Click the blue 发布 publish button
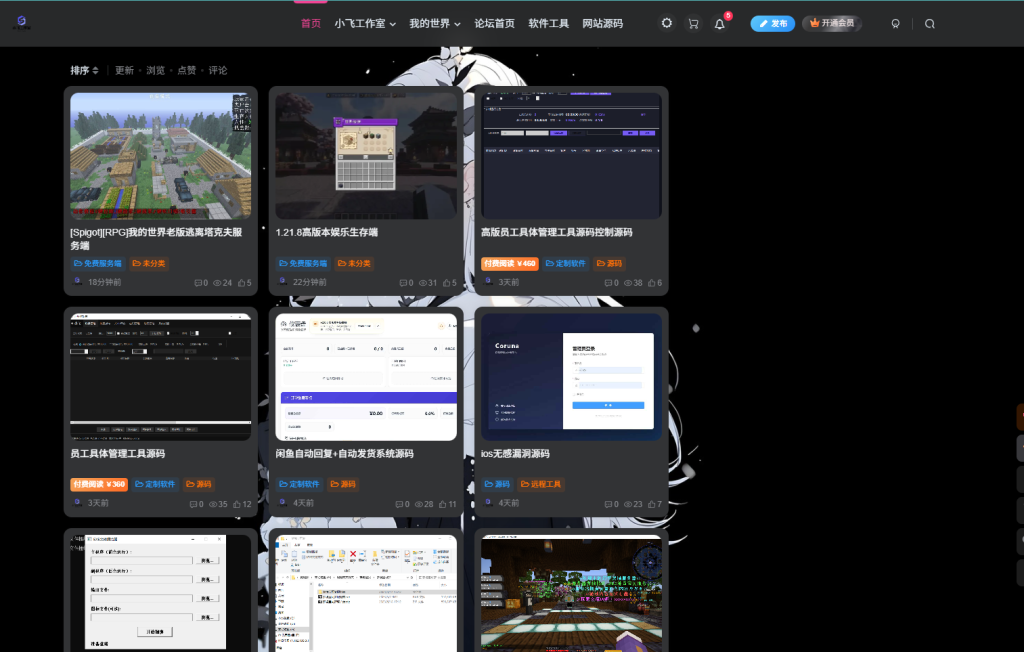Screen dimensions: 1024x652 coord(773,24)
